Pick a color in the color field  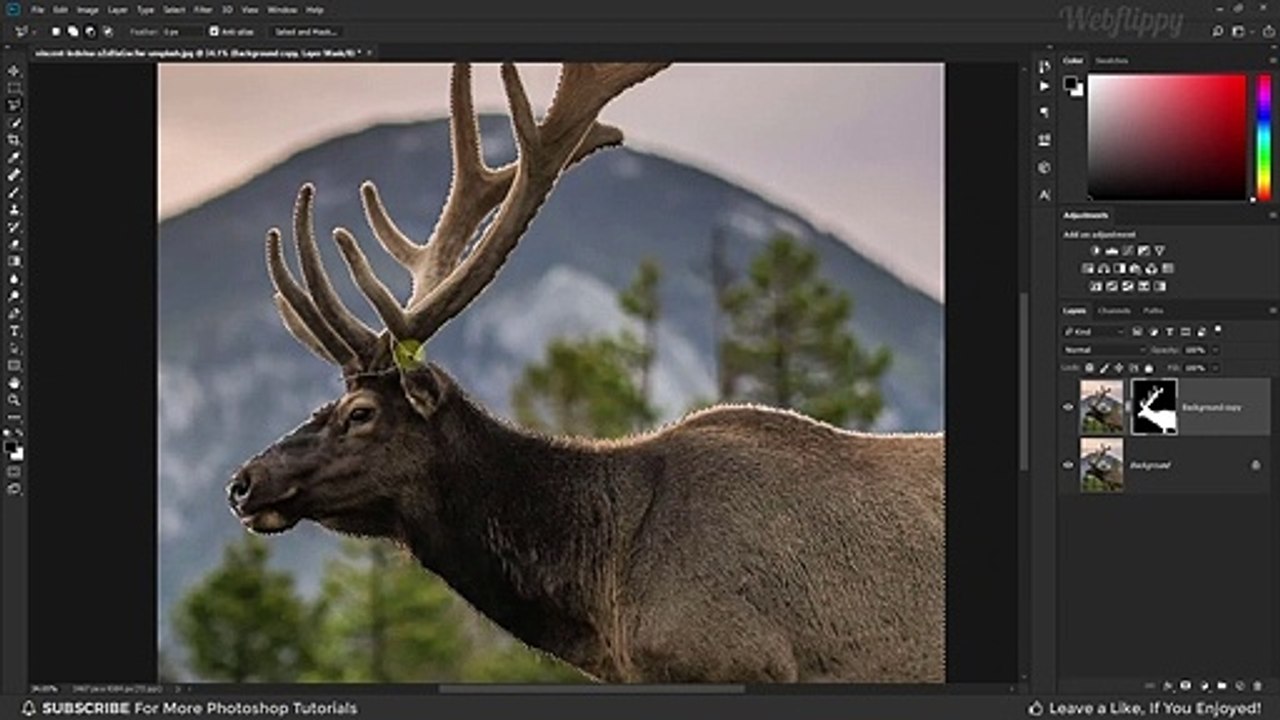(x=1166, y=137)
